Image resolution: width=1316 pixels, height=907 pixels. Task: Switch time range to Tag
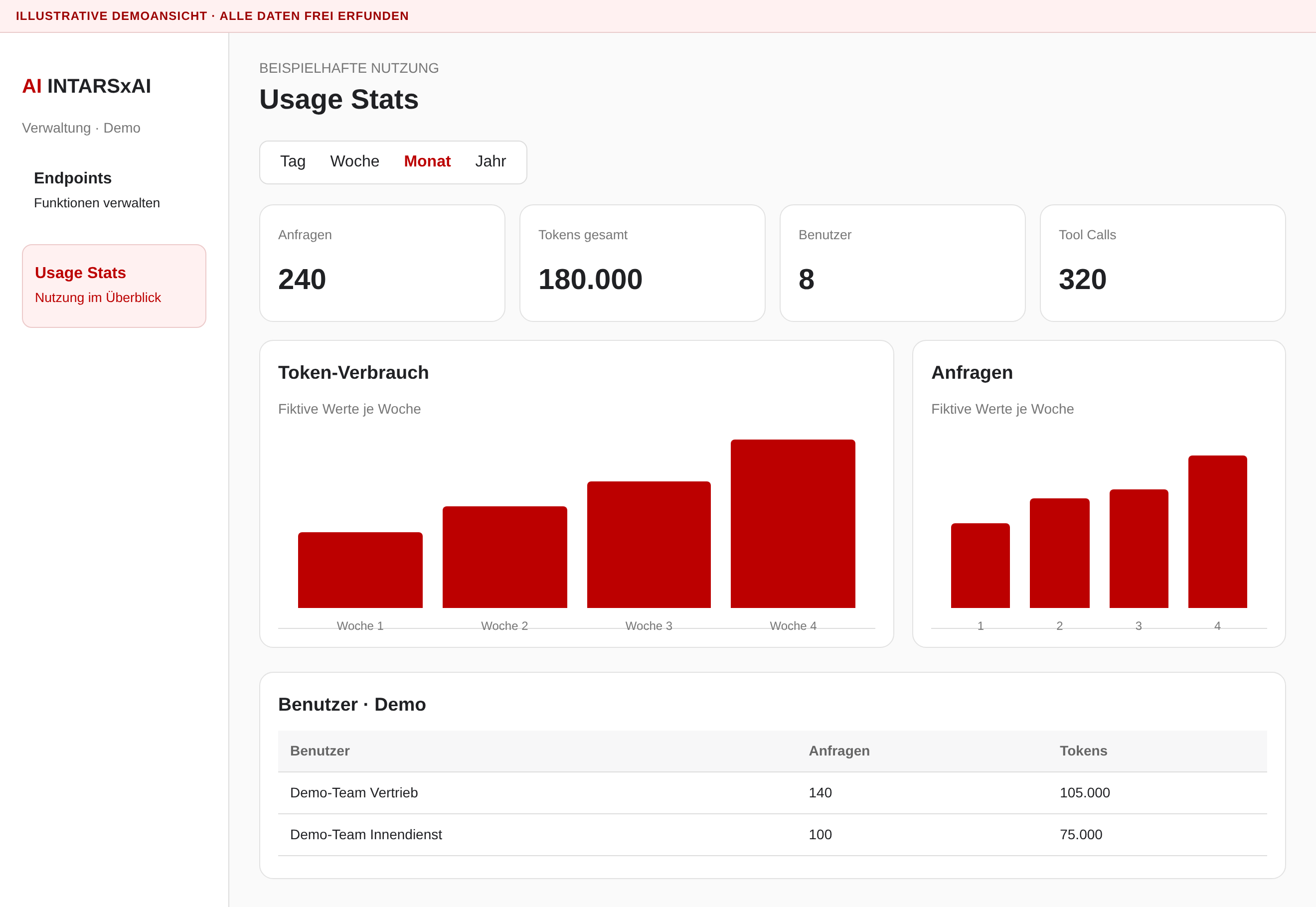pyautogui.click(x=293, y=162)
